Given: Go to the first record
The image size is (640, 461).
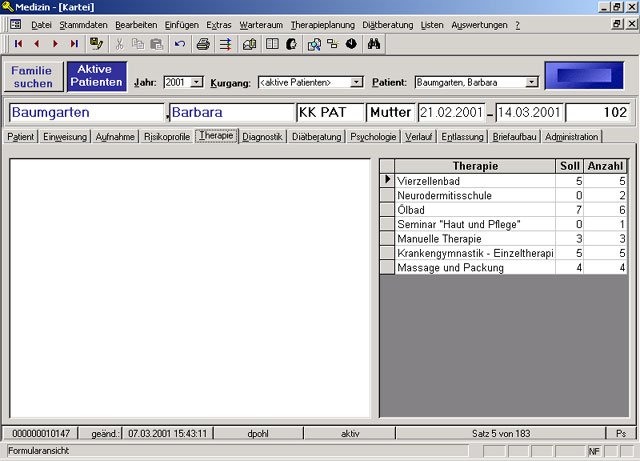Looking at the screenshot, I should [x=18, y=44].
